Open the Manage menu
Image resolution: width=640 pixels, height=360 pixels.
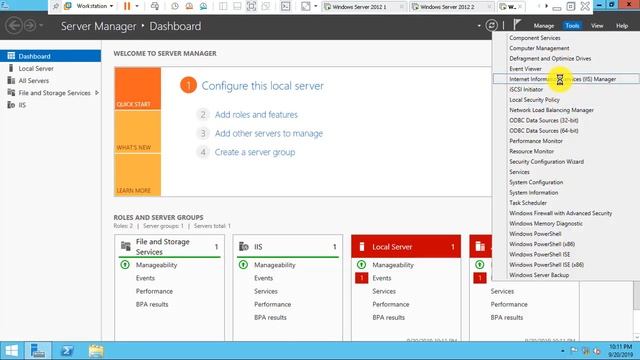[x=544, y=26]
